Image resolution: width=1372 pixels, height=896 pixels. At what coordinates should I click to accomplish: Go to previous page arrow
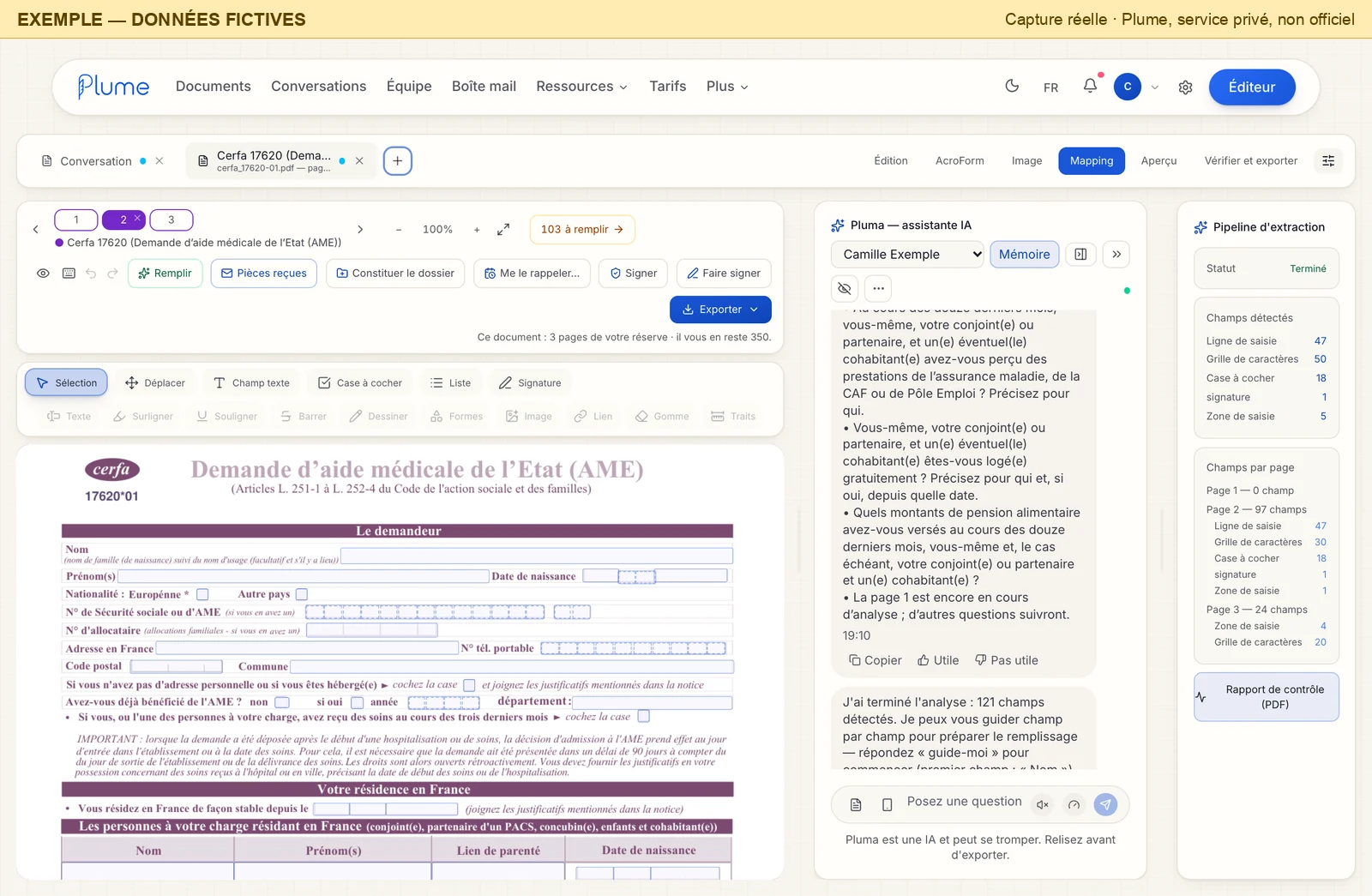pos(35,229)
